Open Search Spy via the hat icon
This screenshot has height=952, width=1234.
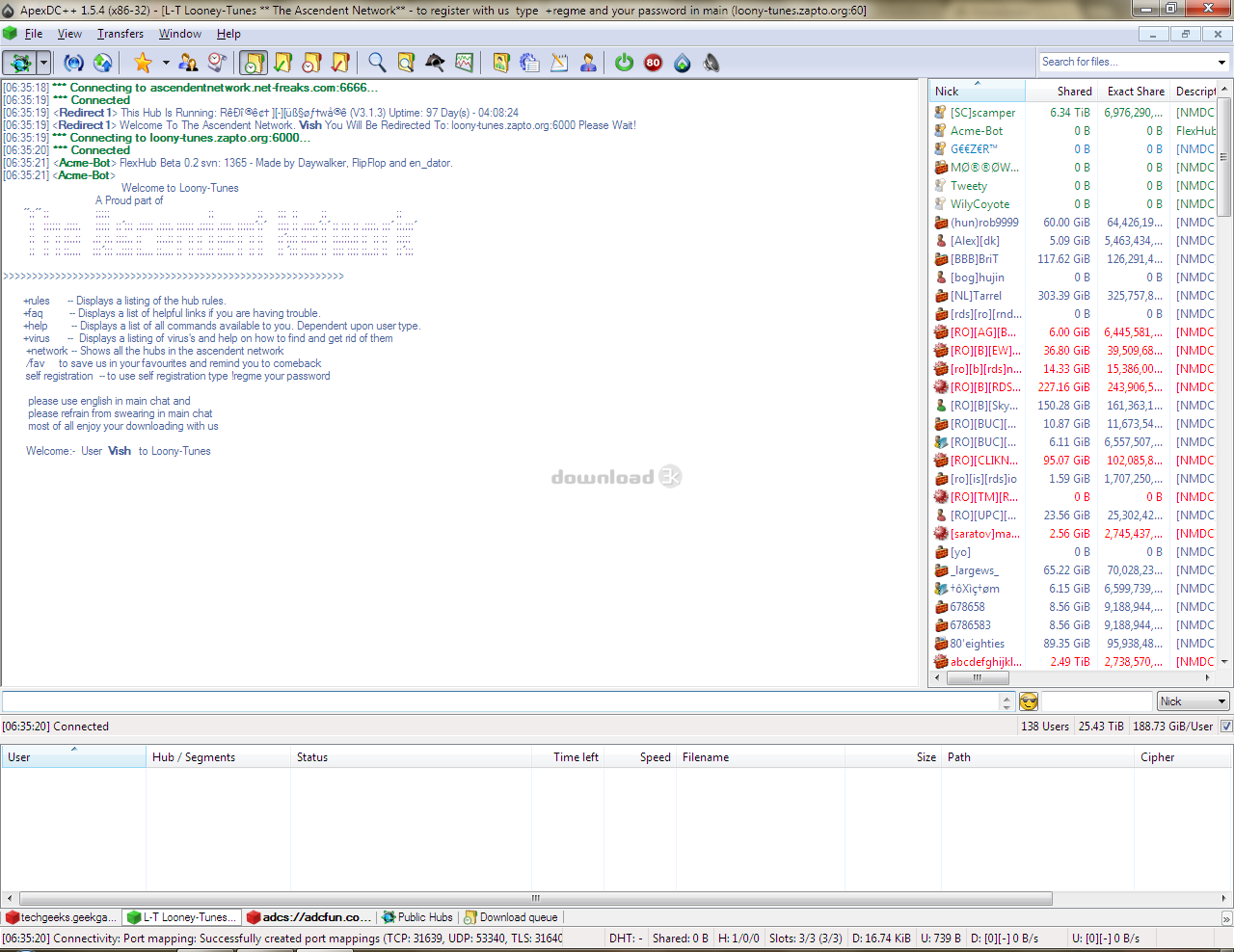click(435, 64)
